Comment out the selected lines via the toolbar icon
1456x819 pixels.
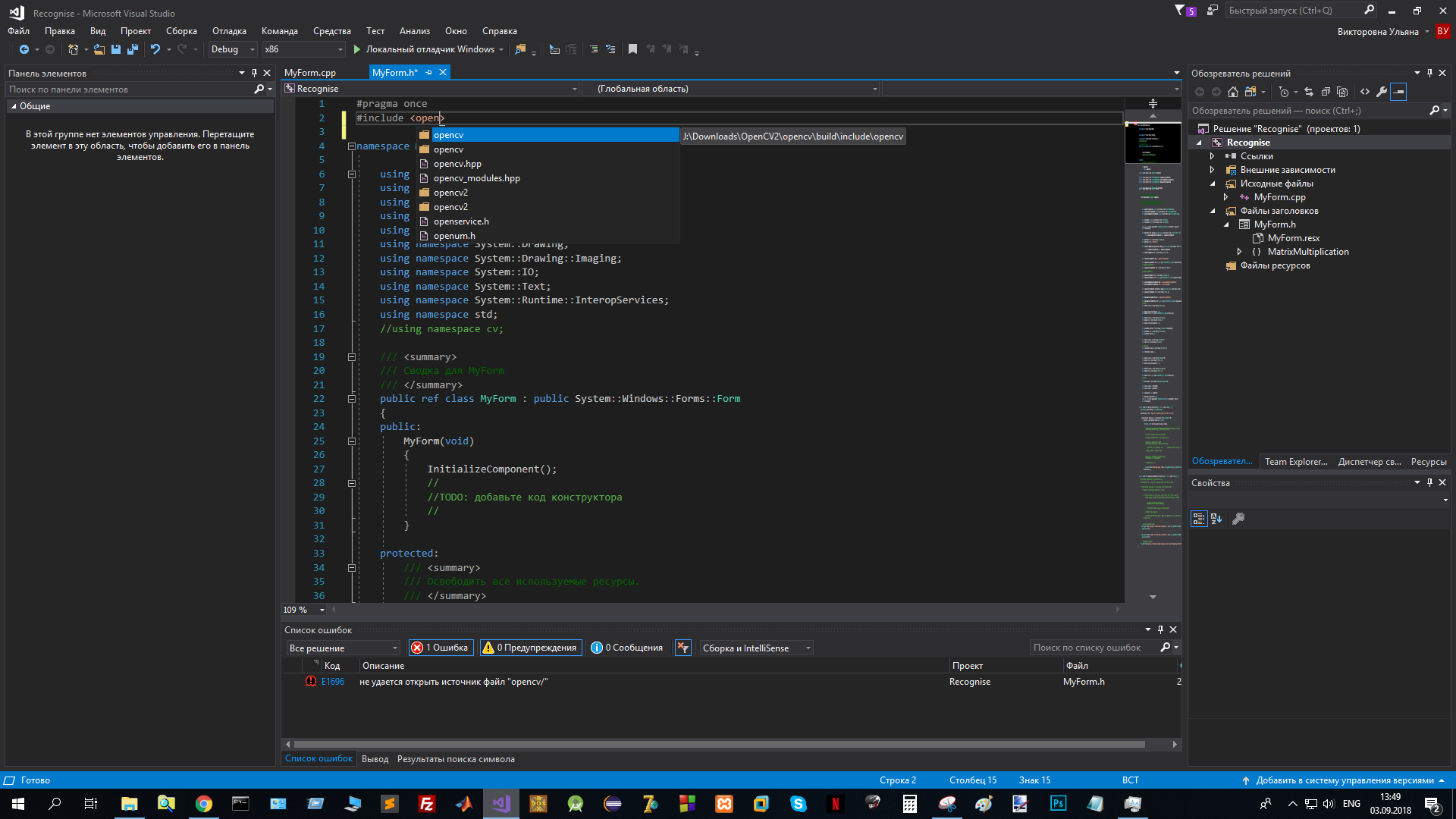point(594,49)
